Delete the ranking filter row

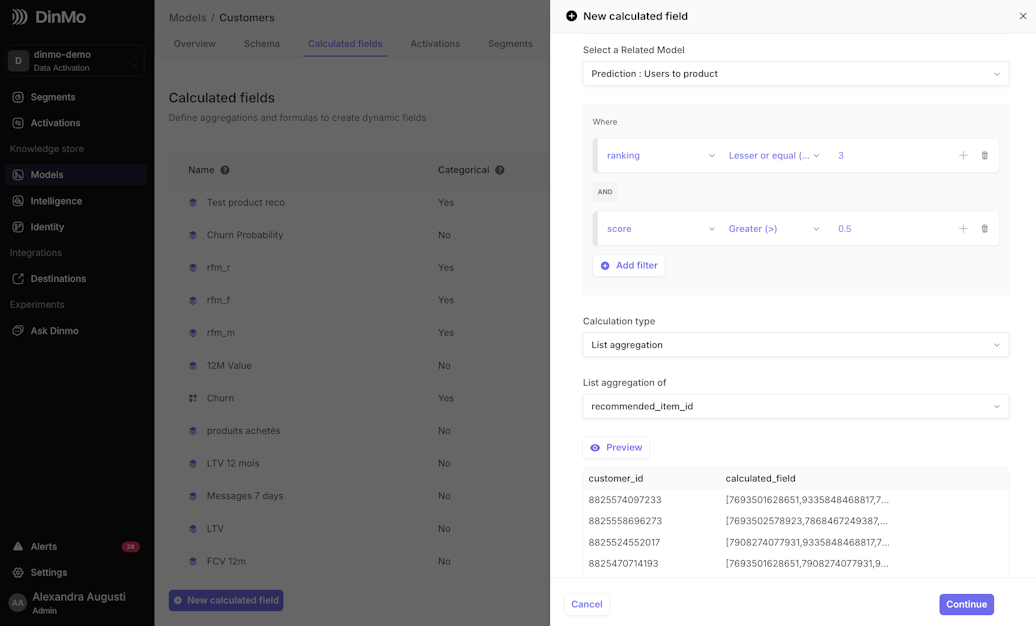pos(984,155)
